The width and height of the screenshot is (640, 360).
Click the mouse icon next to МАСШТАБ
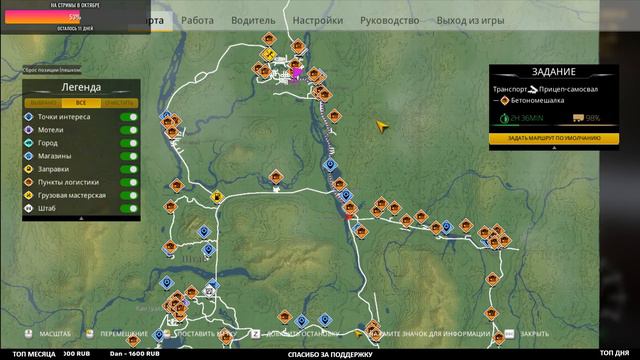click(28, 334)
